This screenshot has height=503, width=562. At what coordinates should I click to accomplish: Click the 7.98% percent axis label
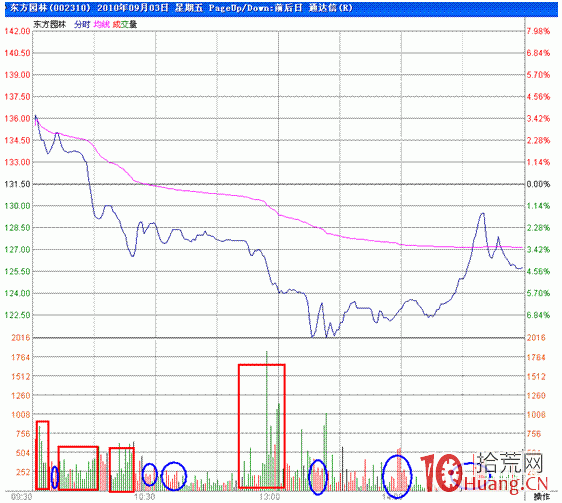click(x=538, y=31)
